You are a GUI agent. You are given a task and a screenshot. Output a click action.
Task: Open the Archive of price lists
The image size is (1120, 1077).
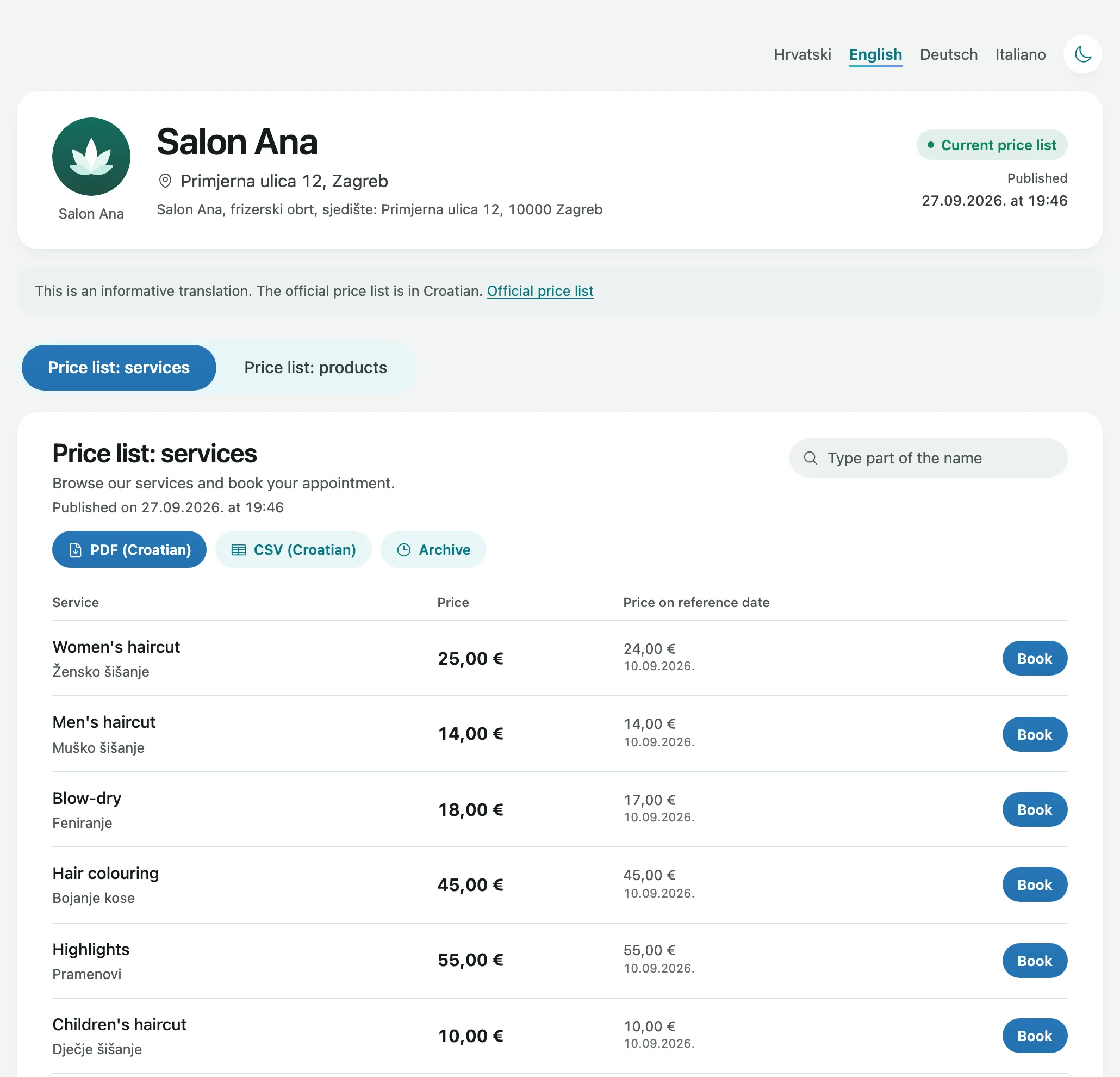[x=433, y=549]
